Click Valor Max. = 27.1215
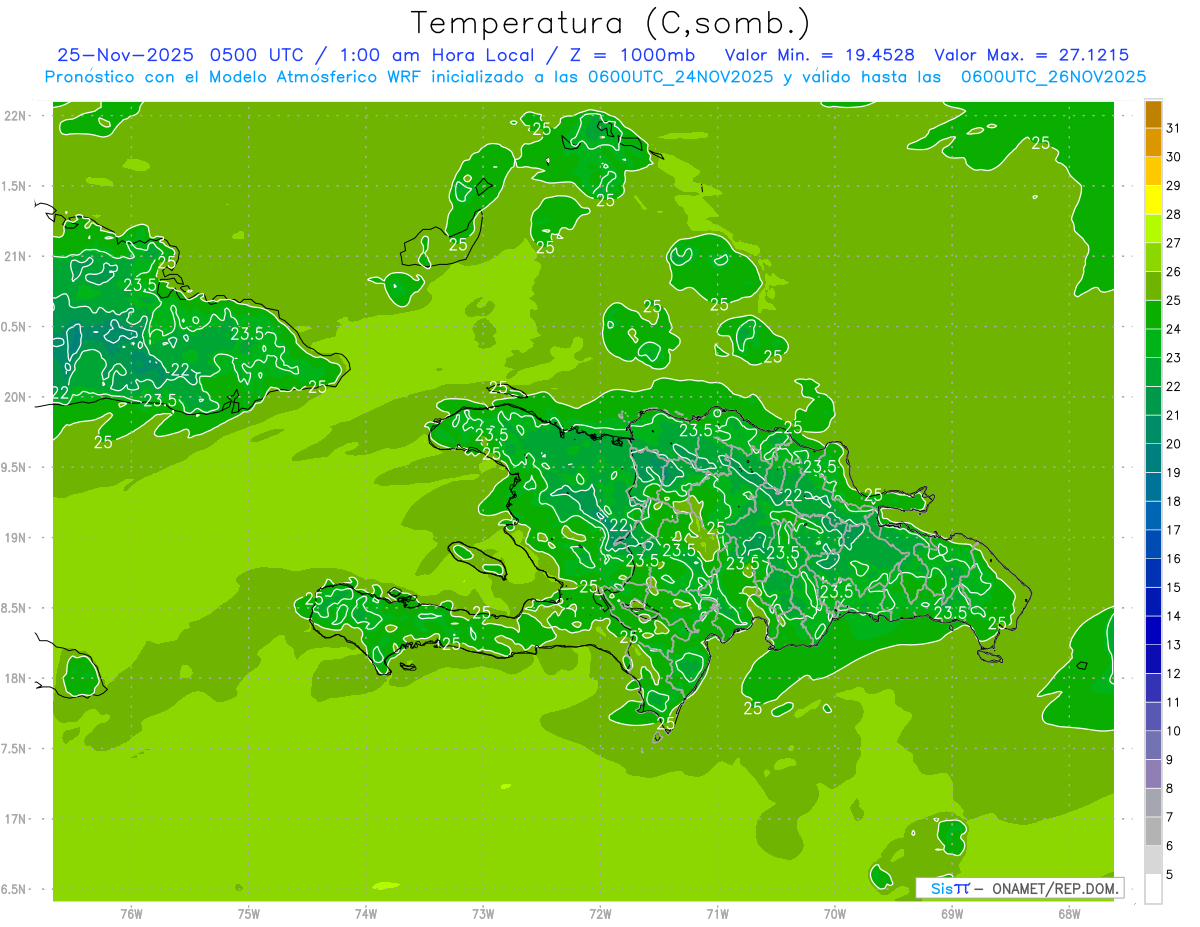 tap(1032, 55)
